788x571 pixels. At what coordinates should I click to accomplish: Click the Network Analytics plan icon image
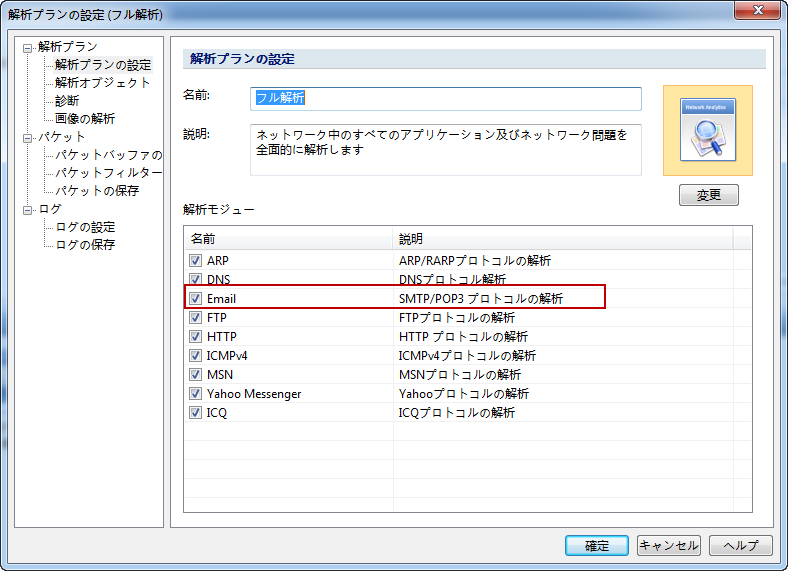pos(708,130)
